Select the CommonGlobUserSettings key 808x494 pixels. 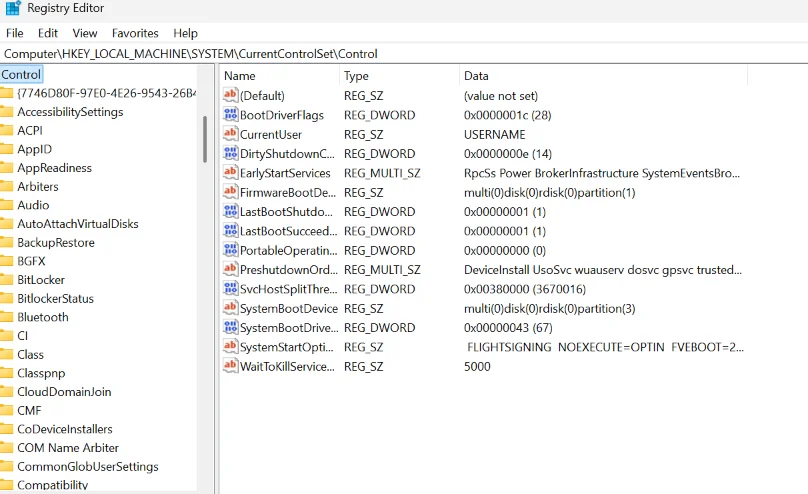pos(88,466)
